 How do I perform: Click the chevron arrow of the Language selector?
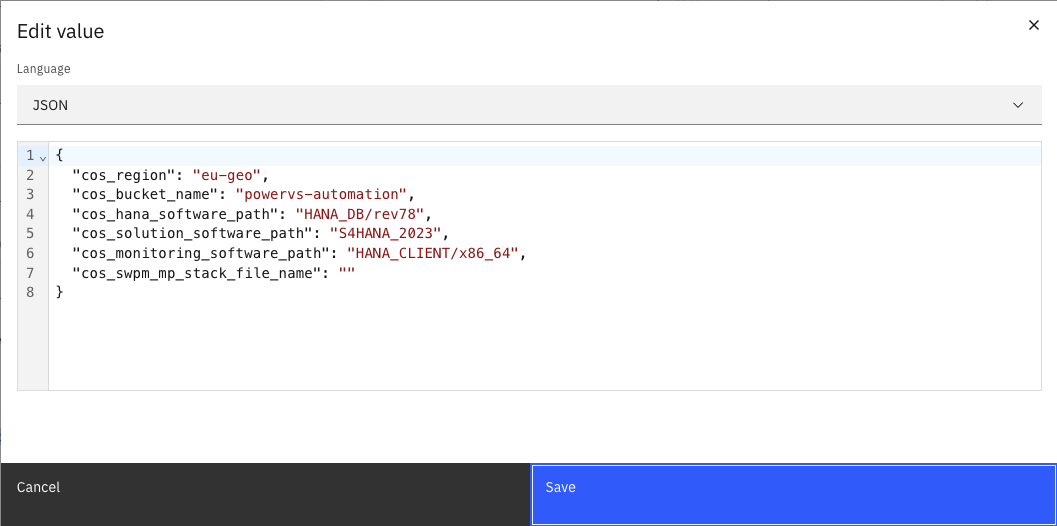click(x=1018, y=104)
